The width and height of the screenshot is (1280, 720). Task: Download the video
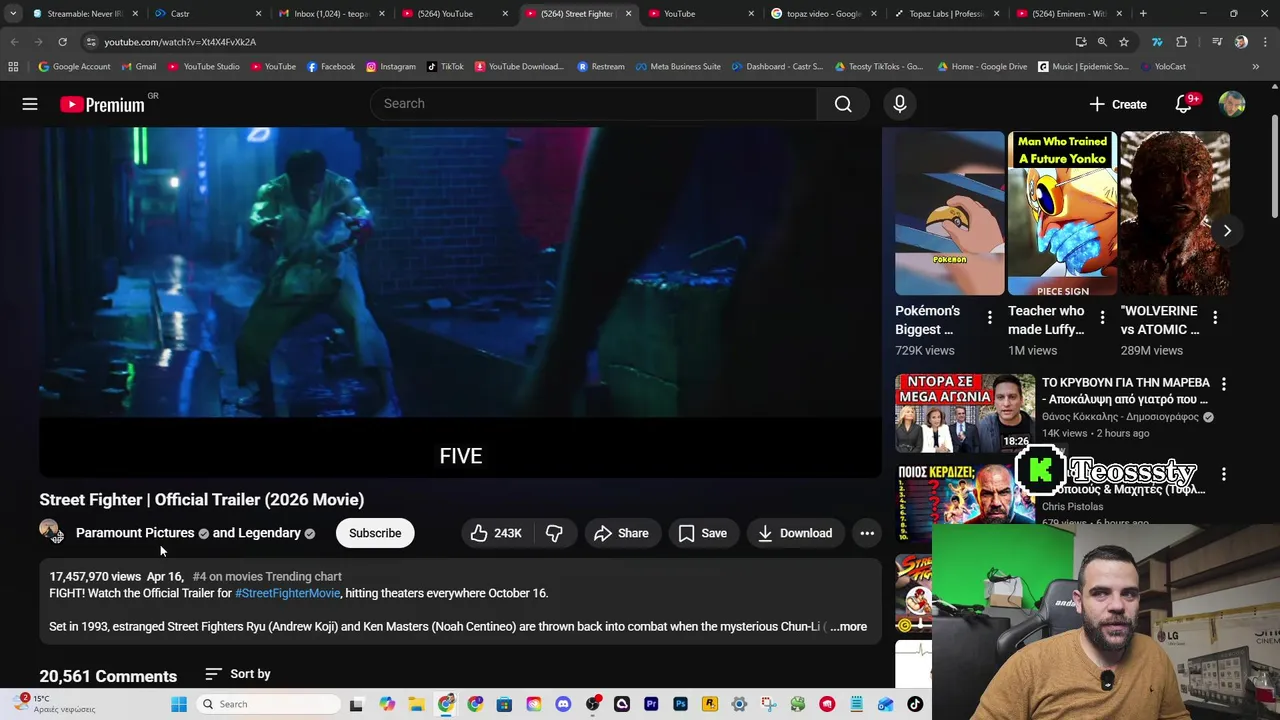click(x=795, y=533)
